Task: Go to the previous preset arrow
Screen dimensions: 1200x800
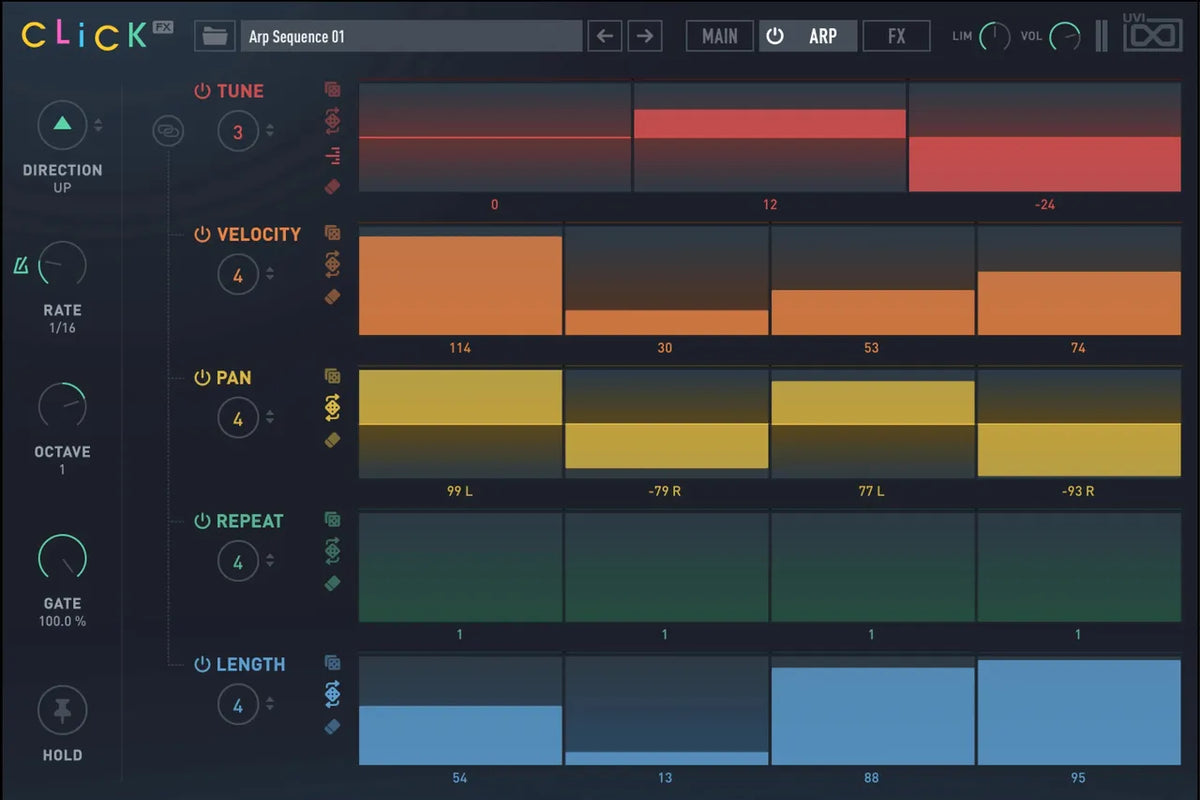Action: pos(604,37)
